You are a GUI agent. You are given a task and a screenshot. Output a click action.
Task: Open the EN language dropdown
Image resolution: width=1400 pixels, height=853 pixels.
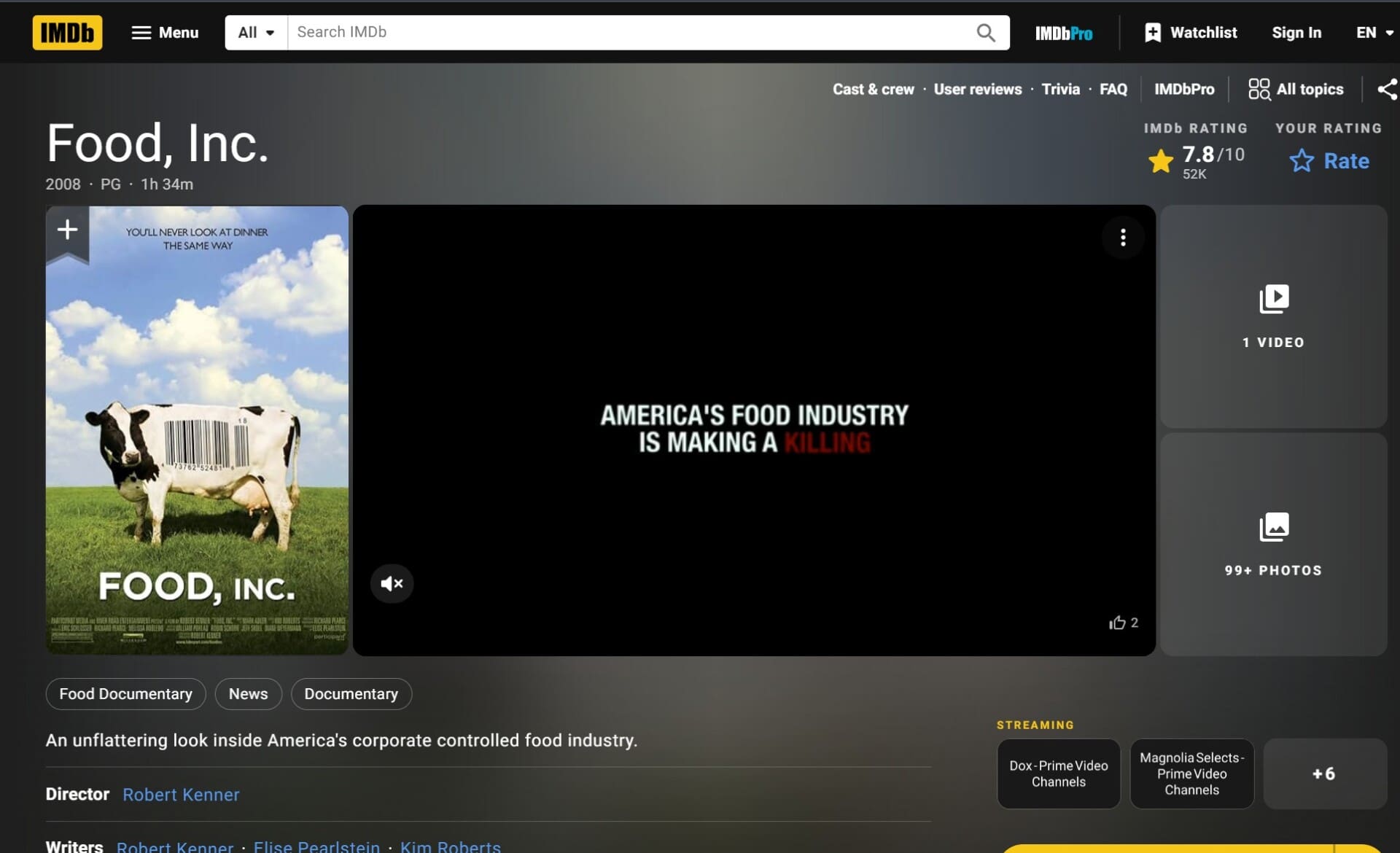coord(1374,32)
